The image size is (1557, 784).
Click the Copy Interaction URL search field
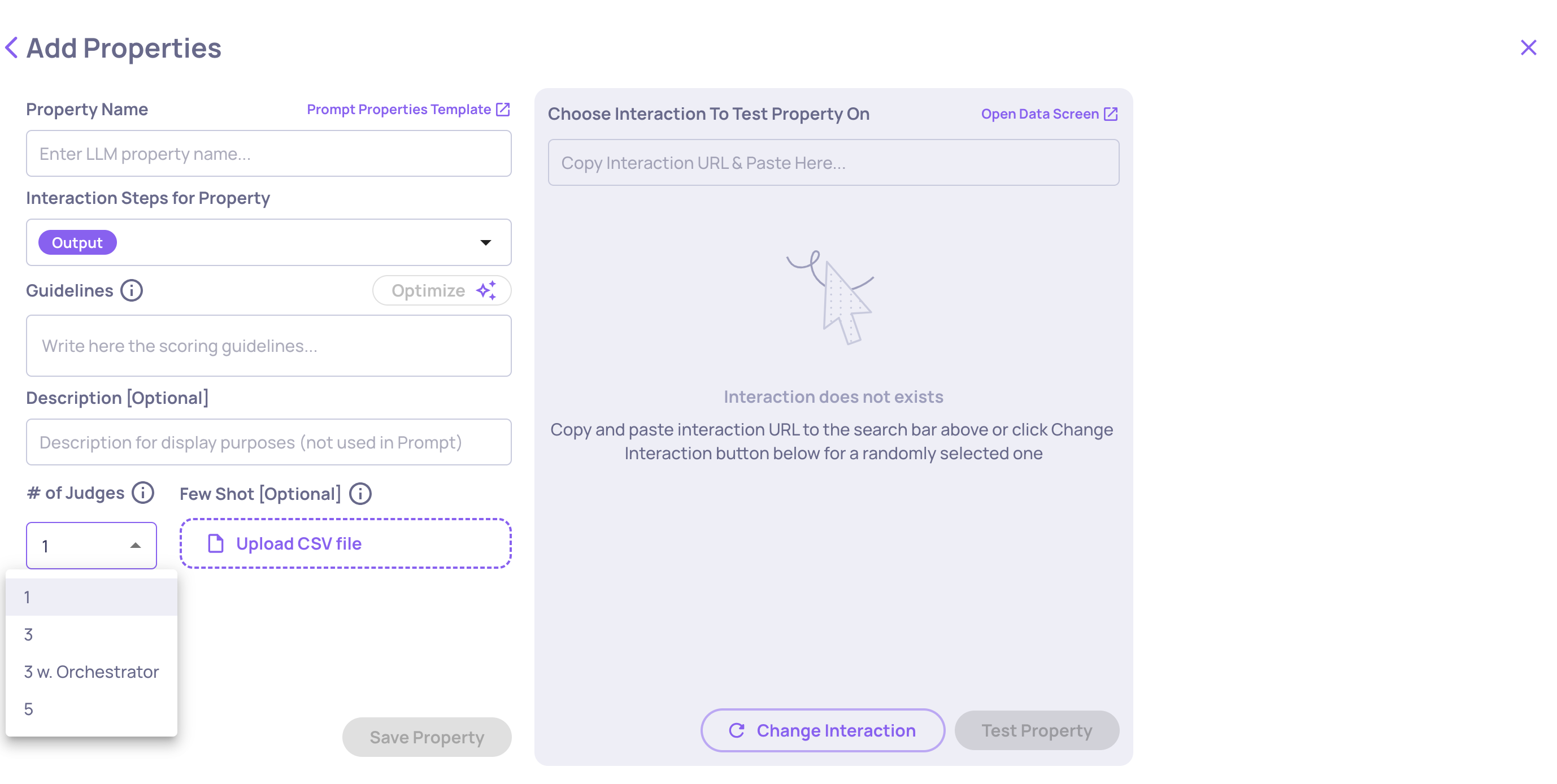click(833, 162)
